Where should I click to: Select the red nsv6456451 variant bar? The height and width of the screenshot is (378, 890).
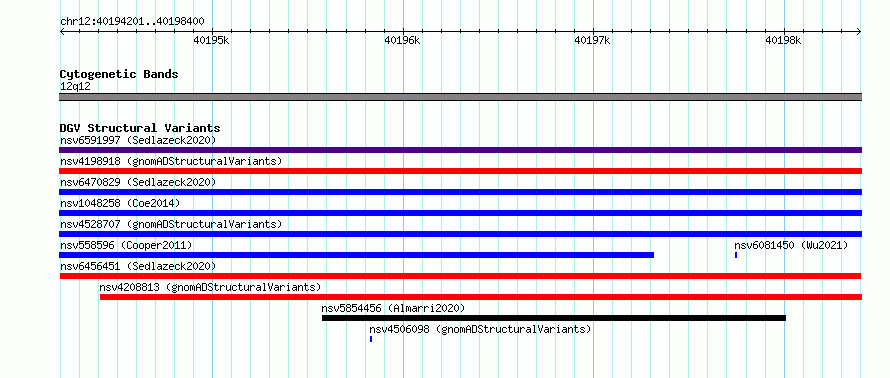tap(460, 276)
